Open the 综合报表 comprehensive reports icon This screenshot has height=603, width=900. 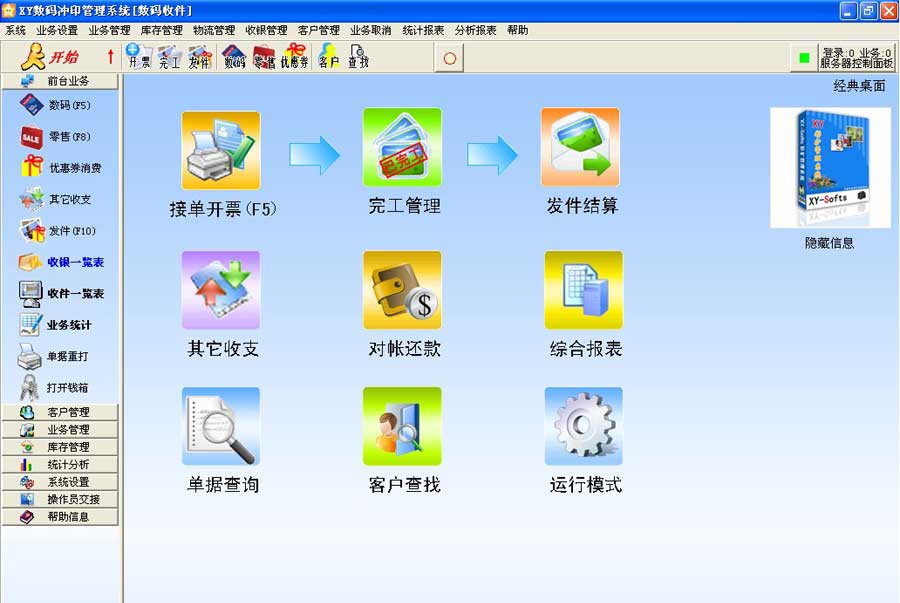point(583,290)
